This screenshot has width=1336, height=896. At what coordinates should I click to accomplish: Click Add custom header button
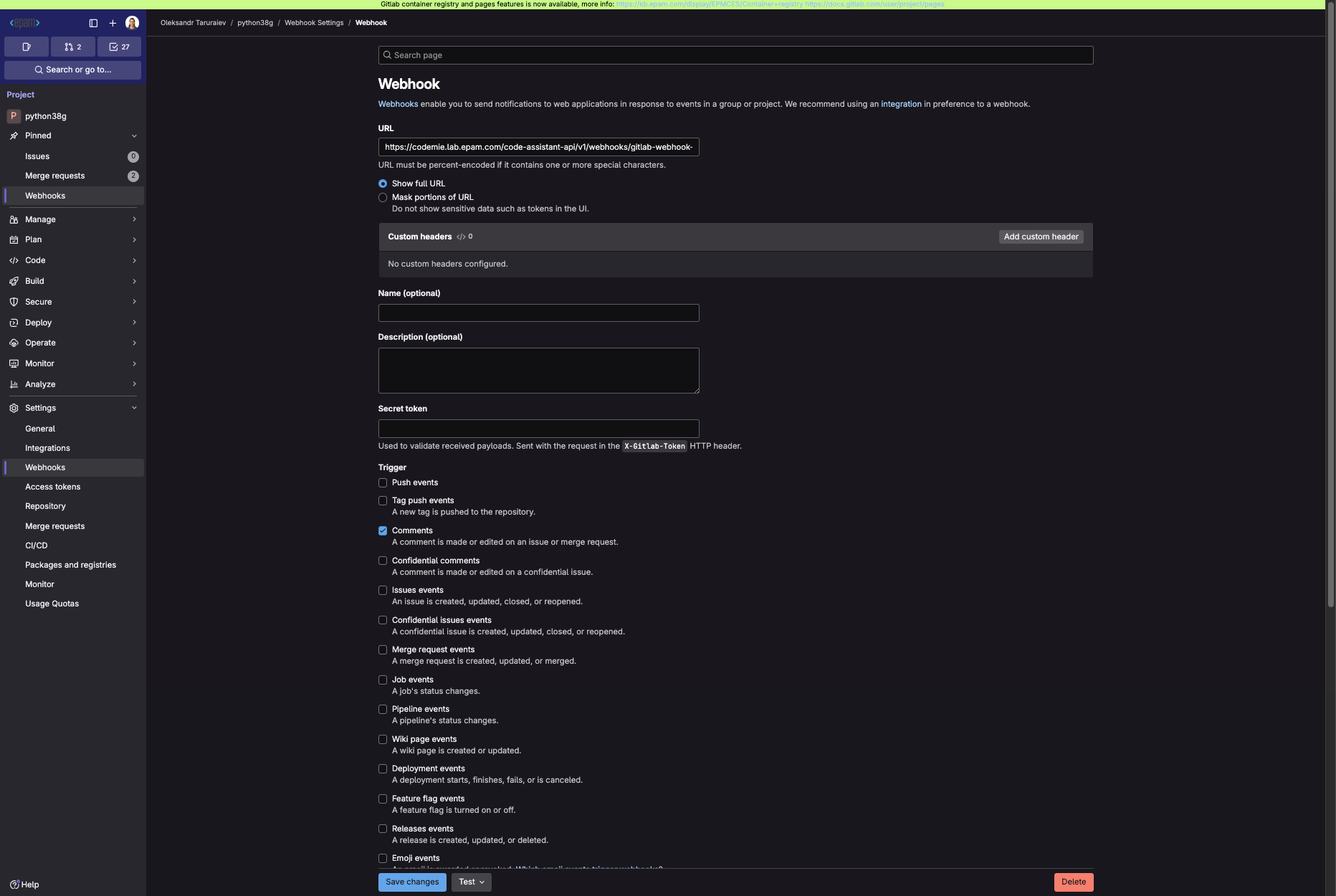coord(1041,237)
